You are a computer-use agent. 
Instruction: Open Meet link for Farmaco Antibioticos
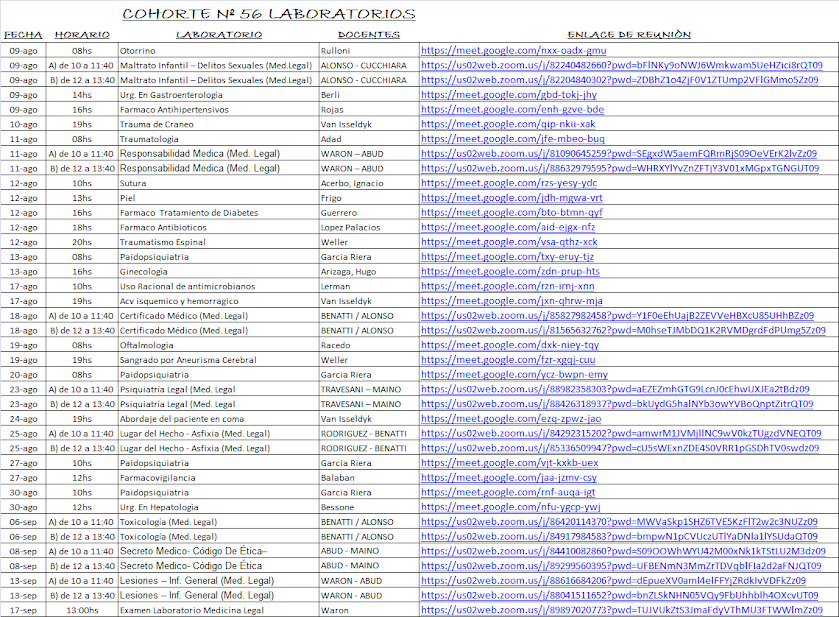pyautogui.click(x=508, y=227)
